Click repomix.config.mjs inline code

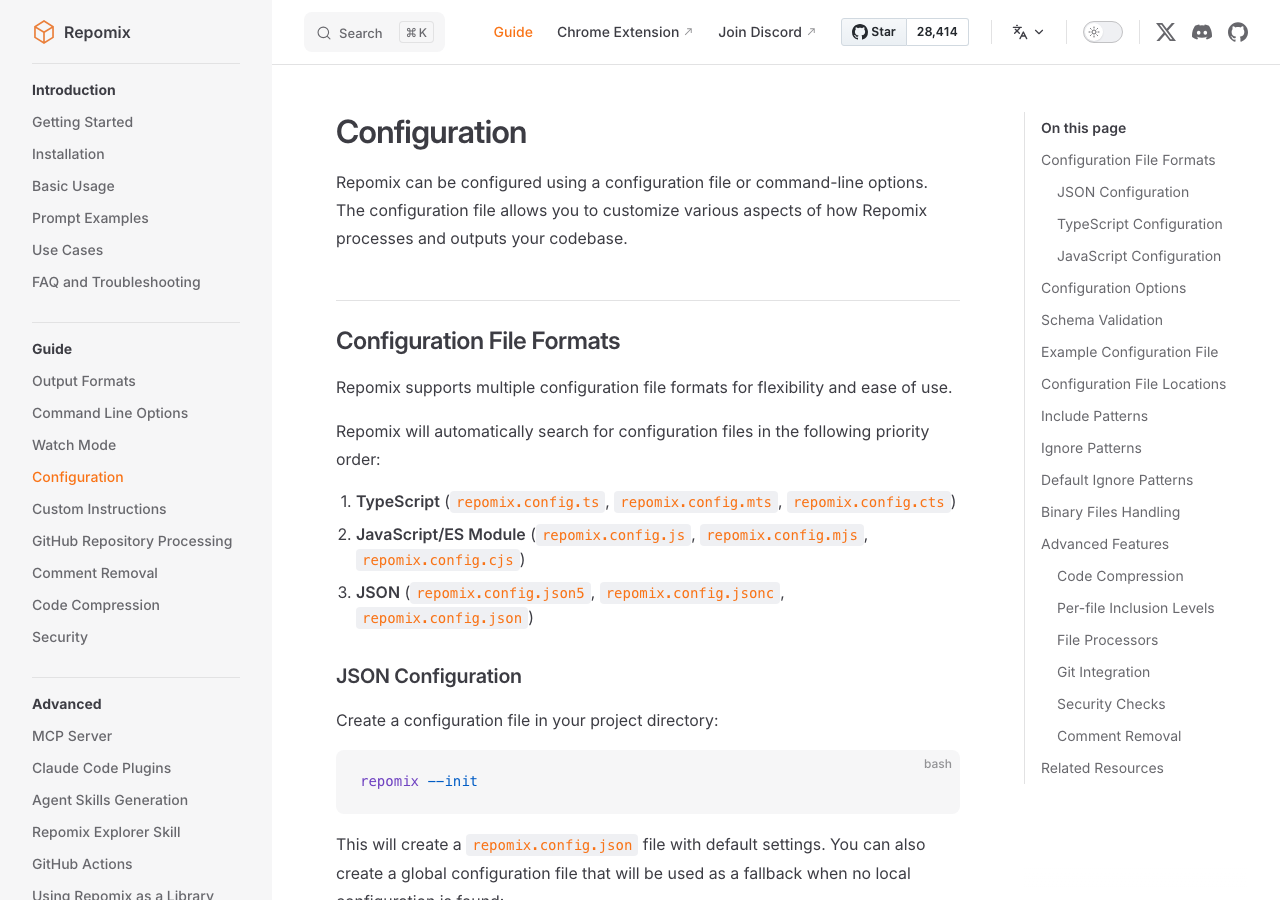pos(782,535)
